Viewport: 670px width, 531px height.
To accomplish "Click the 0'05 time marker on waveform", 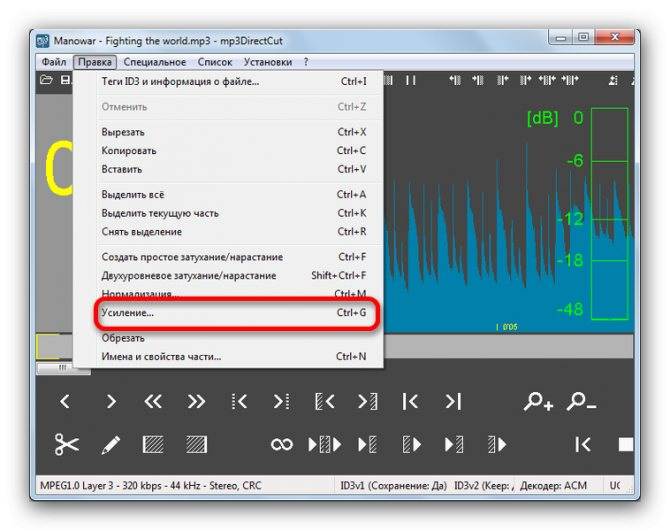I will point(507,327).
